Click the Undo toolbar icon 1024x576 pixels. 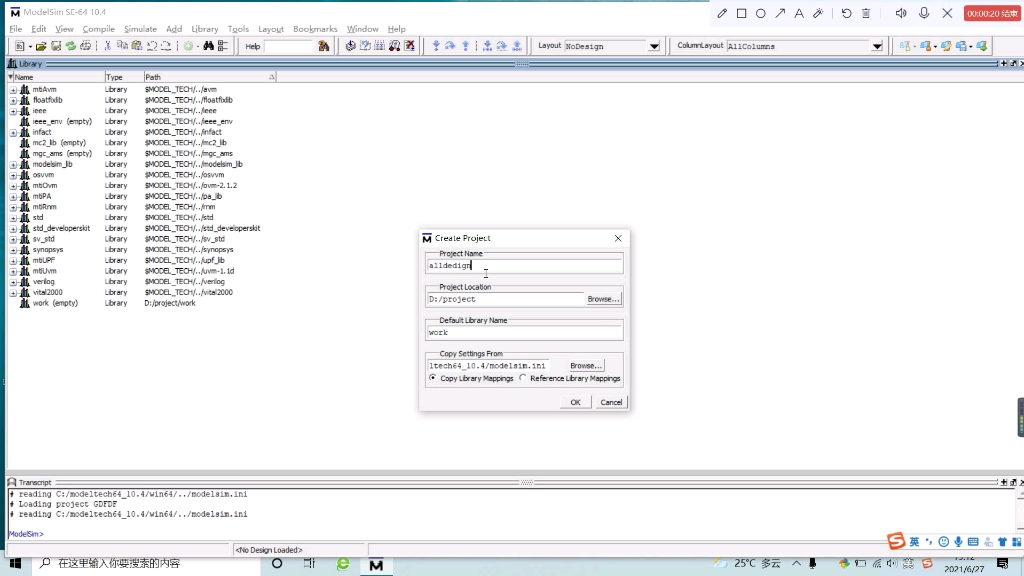[x=152, y=46]
